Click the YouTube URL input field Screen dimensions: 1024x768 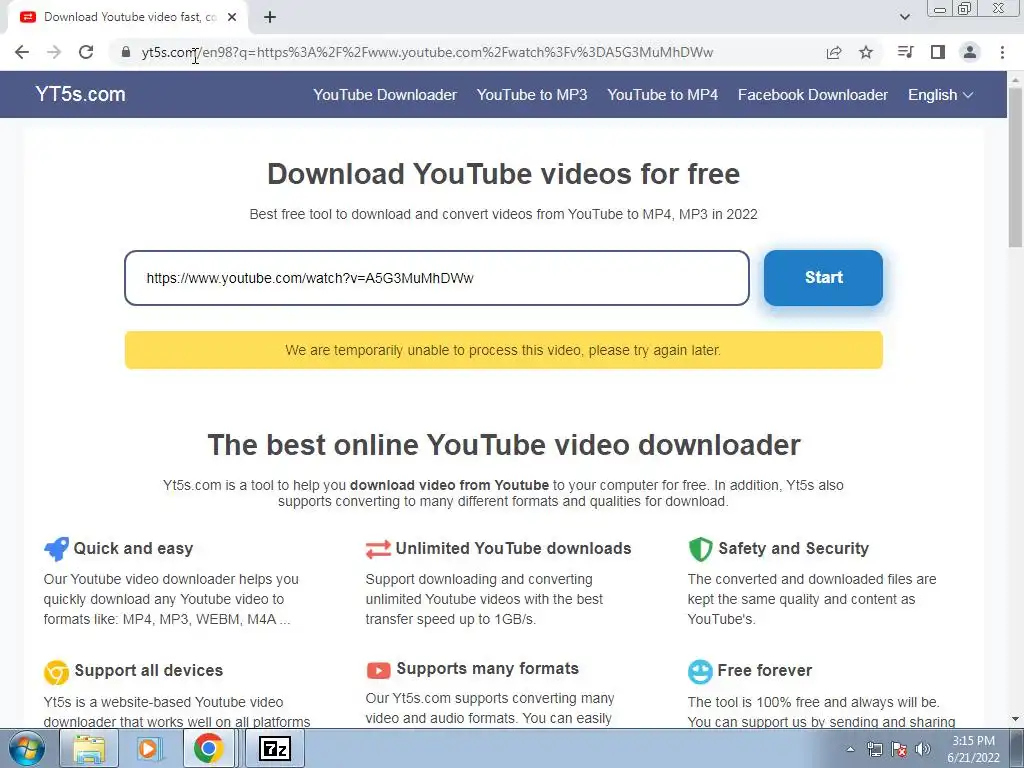tap(437, 278)
